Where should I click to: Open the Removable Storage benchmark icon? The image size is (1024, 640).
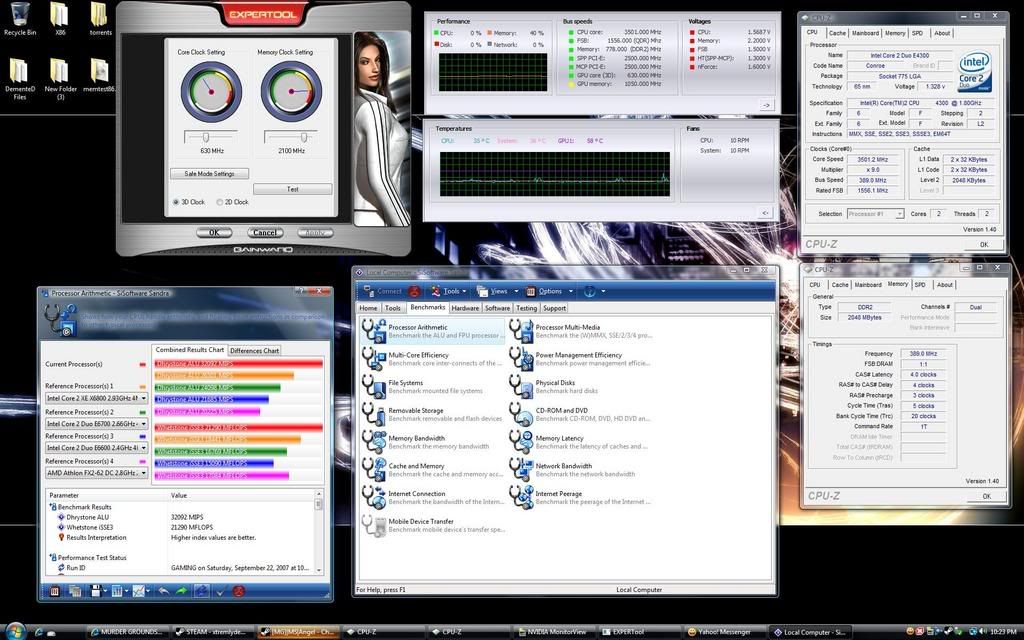tap(374, 414)
